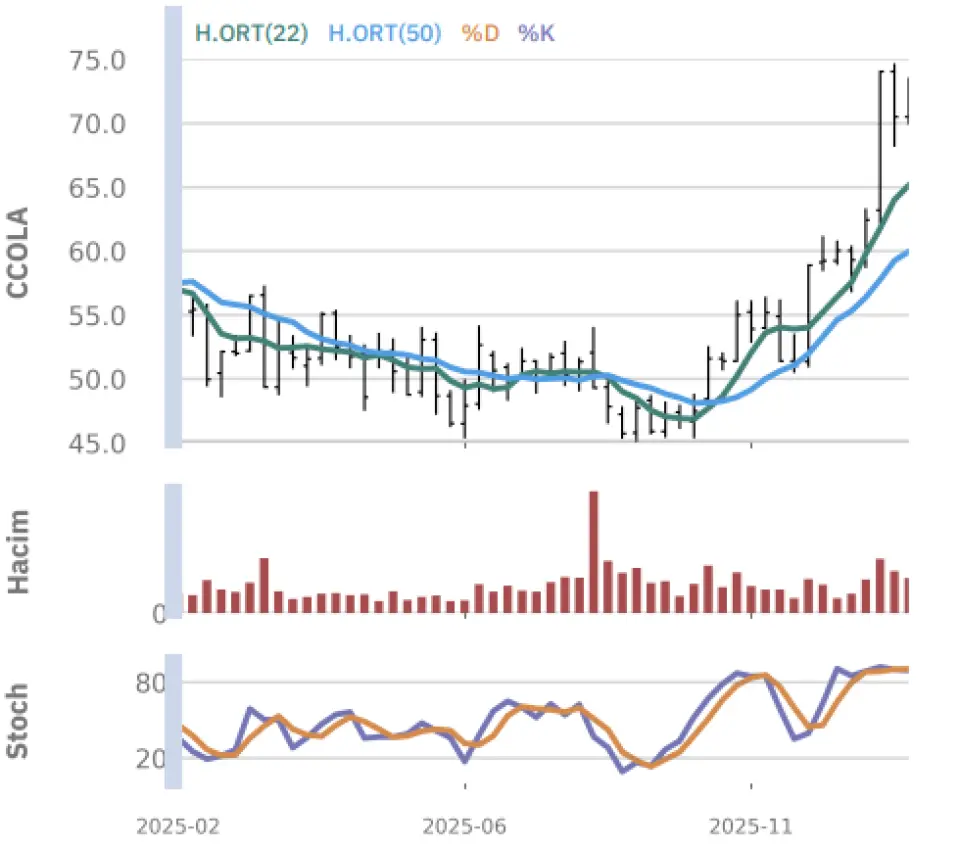This screenshot has height=848, width=960.
Task: Select the Hacim panel title
Action: tap(18, 551)
